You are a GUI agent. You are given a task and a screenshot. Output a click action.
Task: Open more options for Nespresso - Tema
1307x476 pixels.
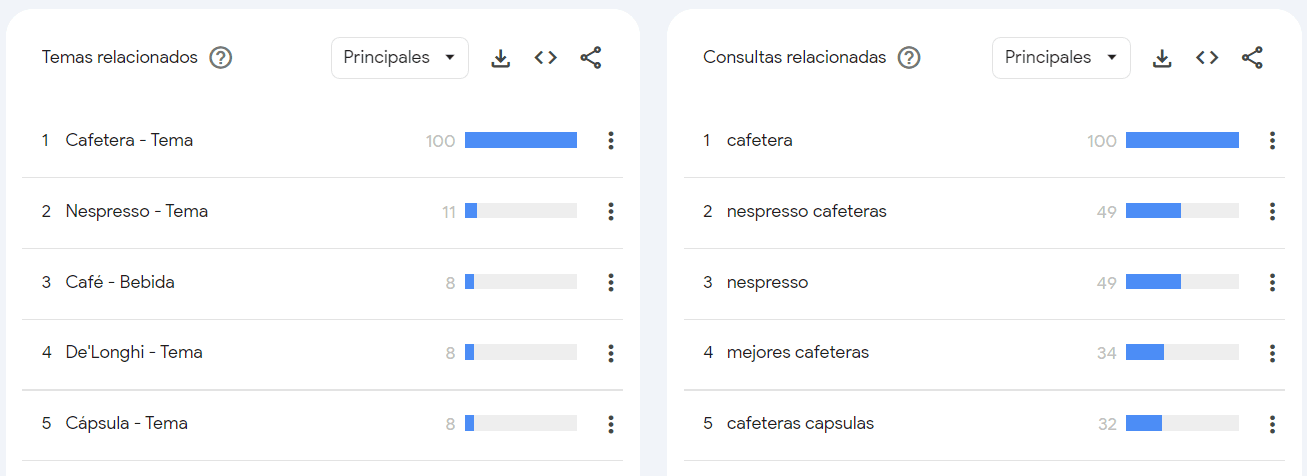pyautogui.click(x=611, y=211)
